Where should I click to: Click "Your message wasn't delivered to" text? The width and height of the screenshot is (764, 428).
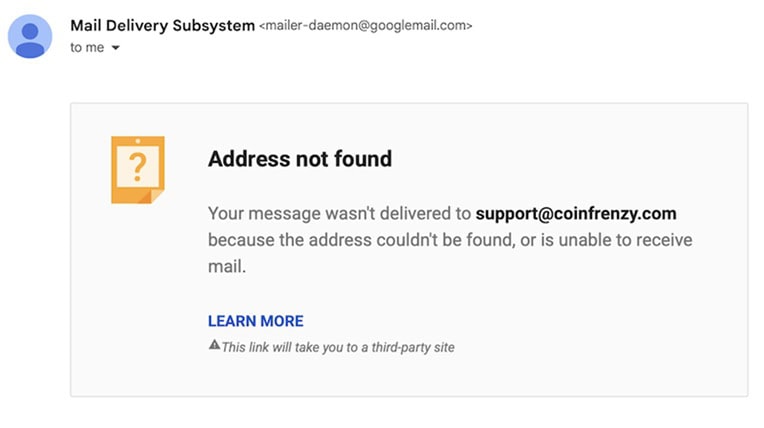pyautogui.click(x=339, y=214)
